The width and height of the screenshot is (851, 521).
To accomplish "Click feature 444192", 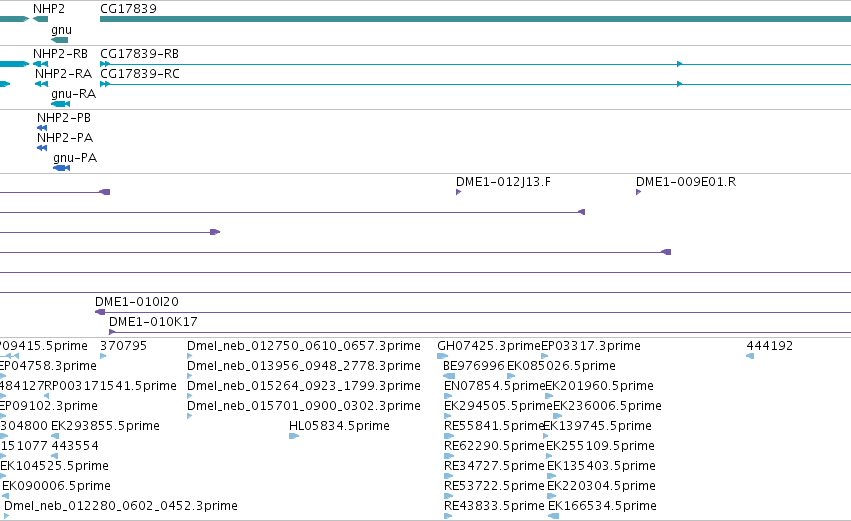I will (770, 346).
